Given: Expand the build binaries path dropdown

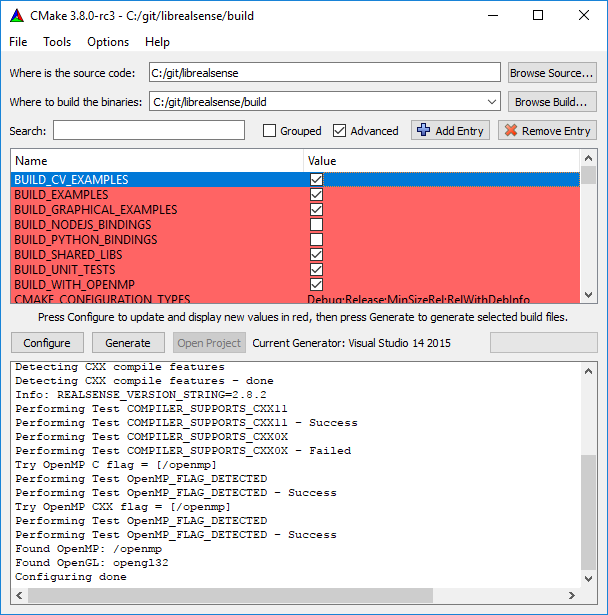Looking at the screenshot, I should [490, 102].
